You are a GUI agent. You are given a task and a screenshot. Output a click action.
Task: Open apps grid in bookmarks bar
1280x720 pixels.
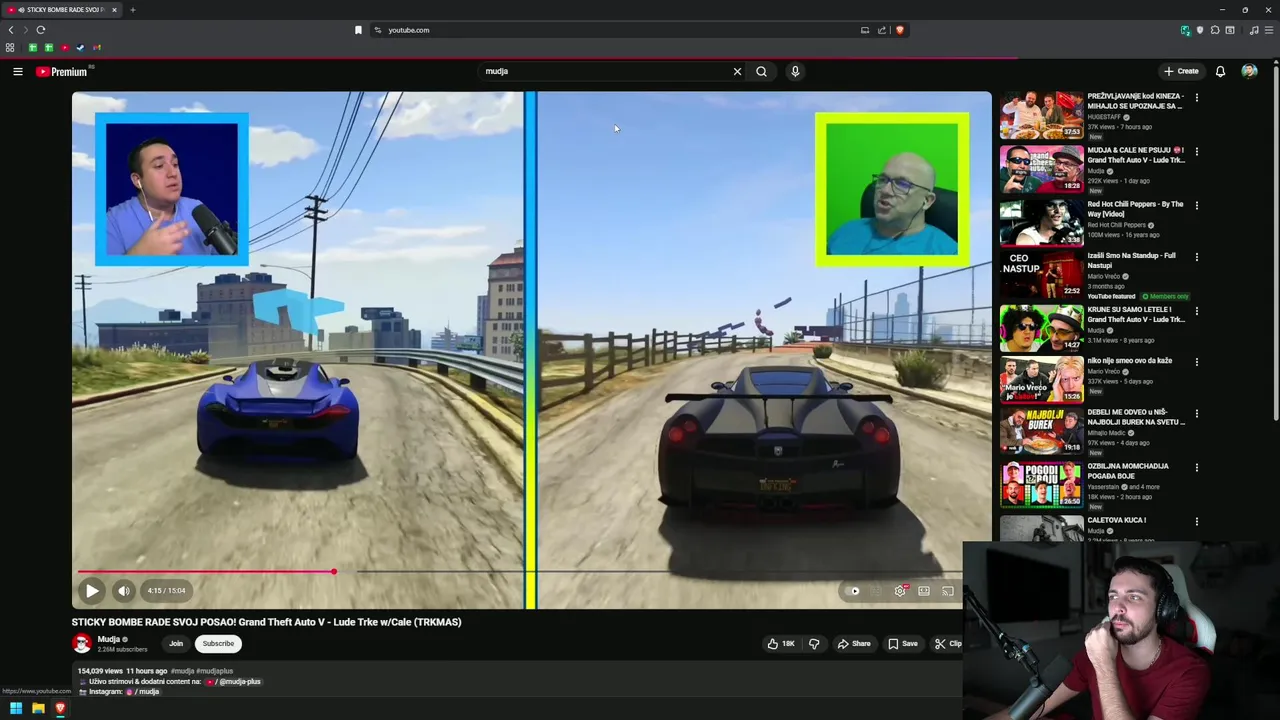[10, 47]
